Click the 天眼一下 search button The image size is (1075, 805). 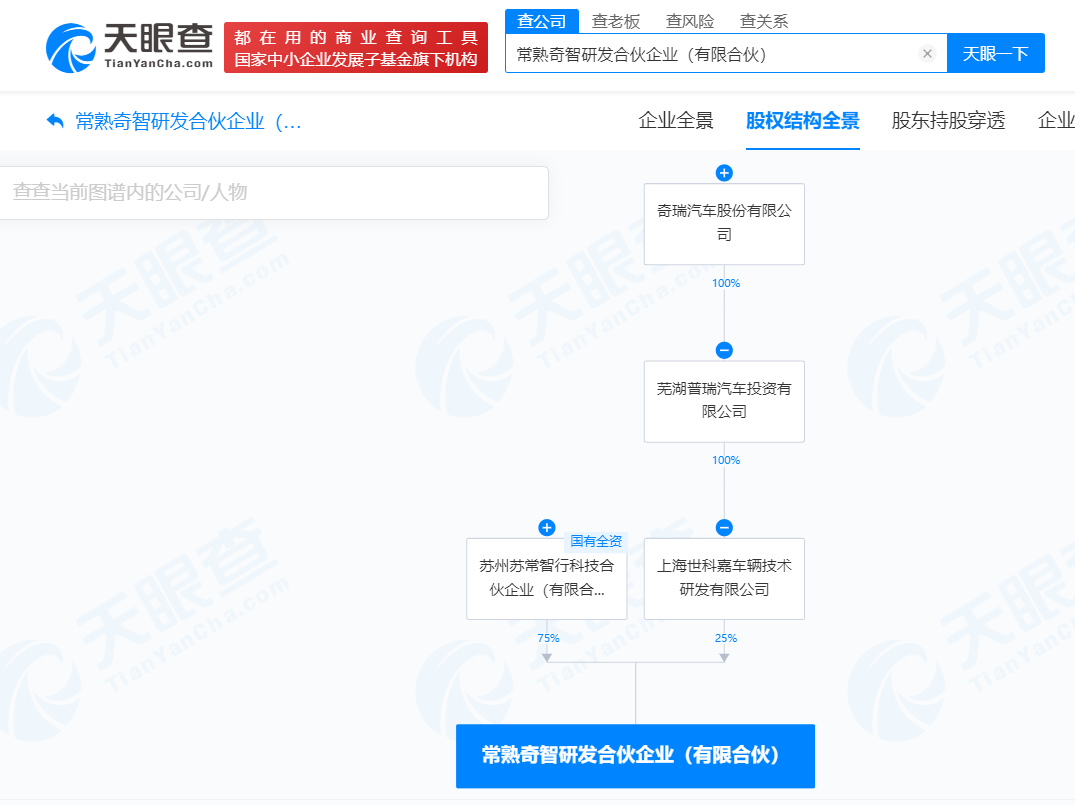(x=995, y=54)
